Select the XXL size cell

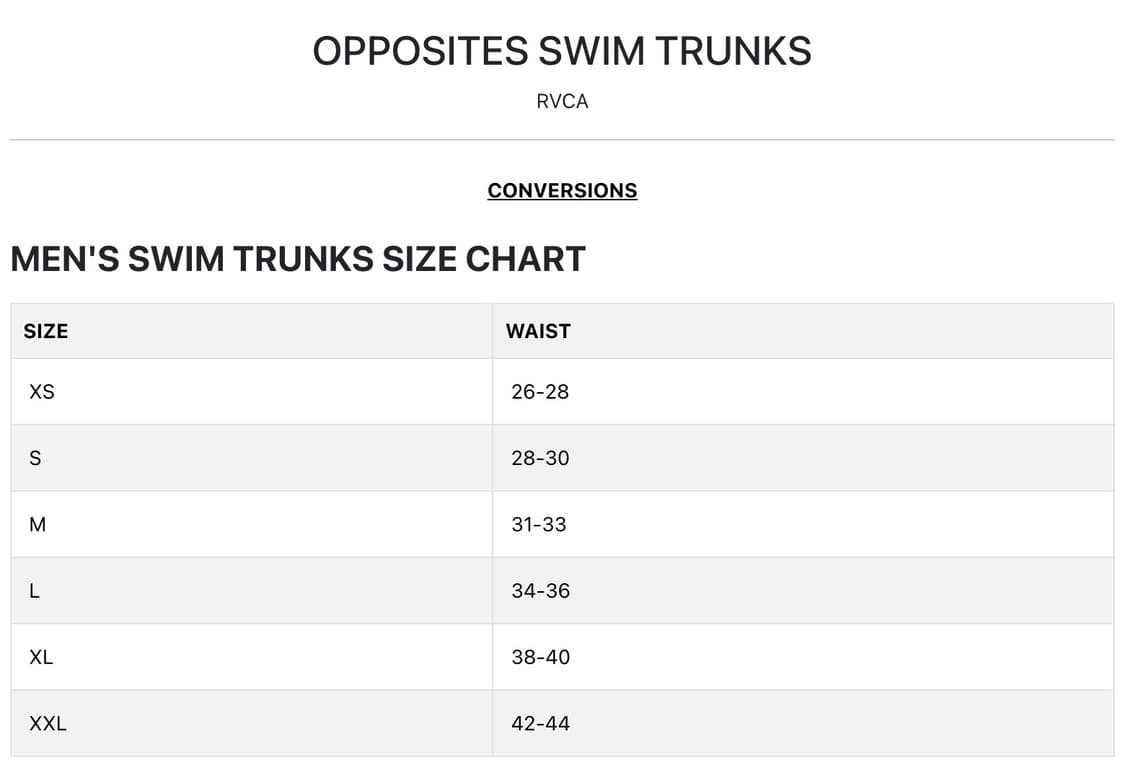pyautogui.click(x=252, y=723)
